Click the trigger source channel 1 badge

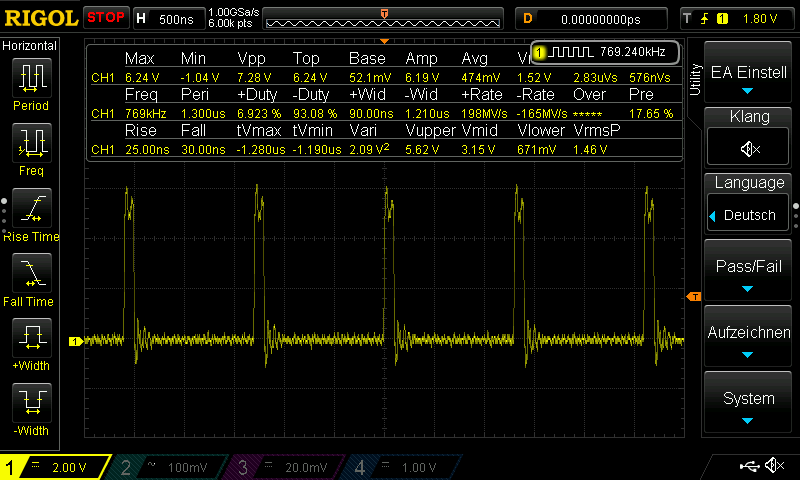[x=722, y=19]
